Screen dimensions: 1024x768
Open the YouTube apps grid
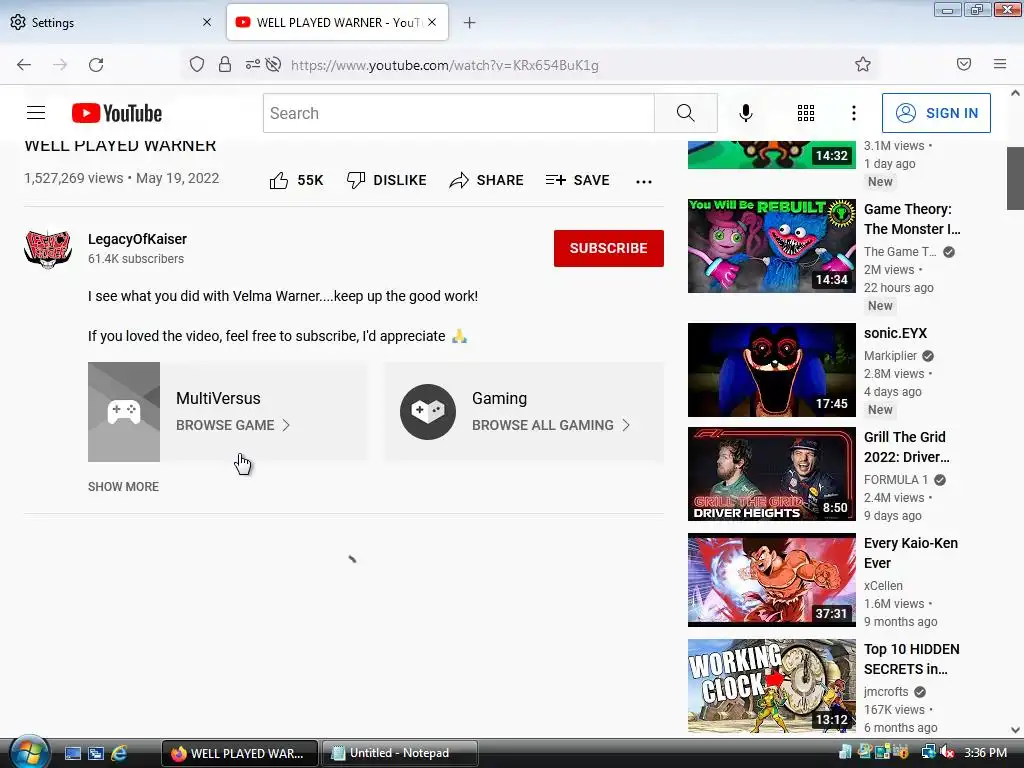[806, 113]
